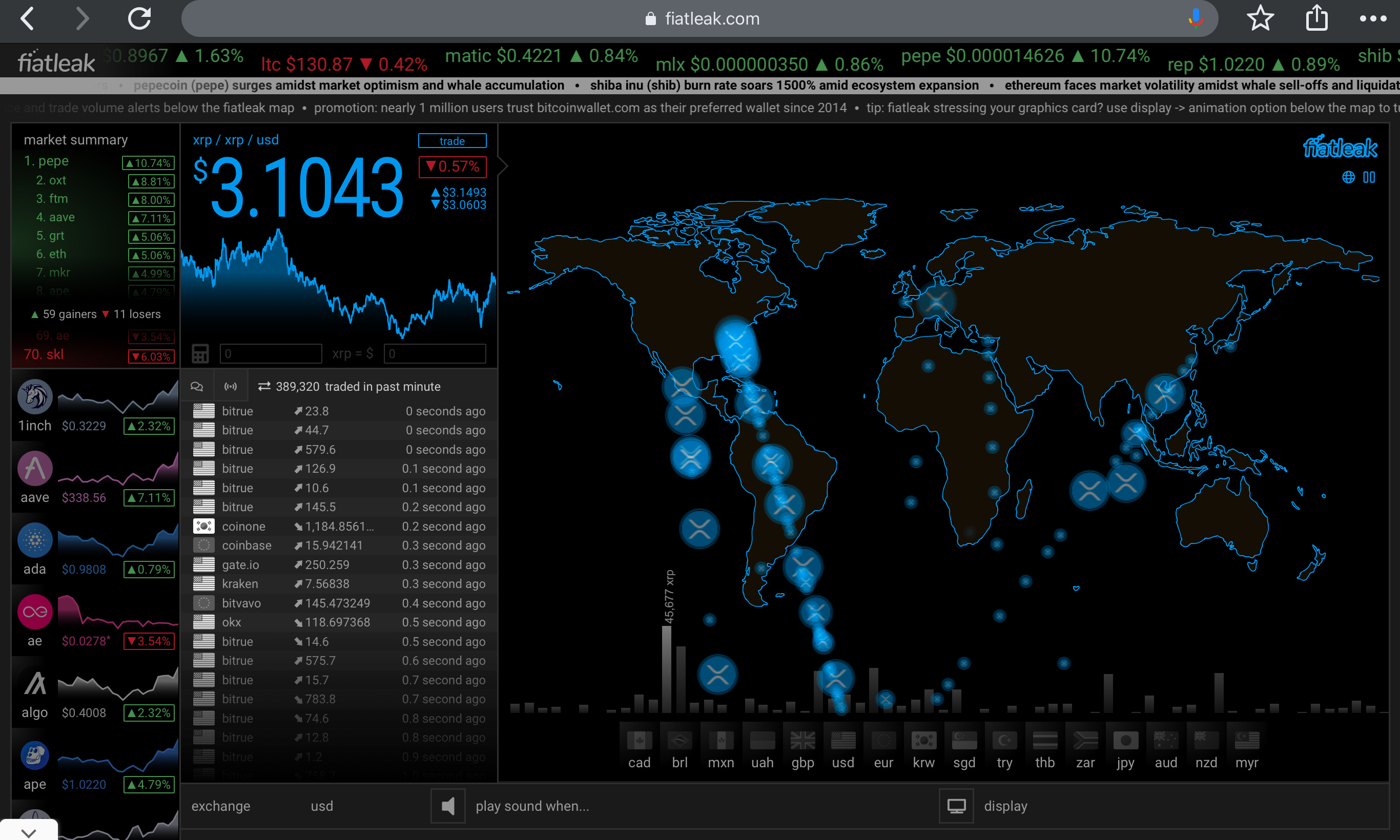Toggle the gbp currency flag
The image size is (1400, 840).
pos(802,740)
